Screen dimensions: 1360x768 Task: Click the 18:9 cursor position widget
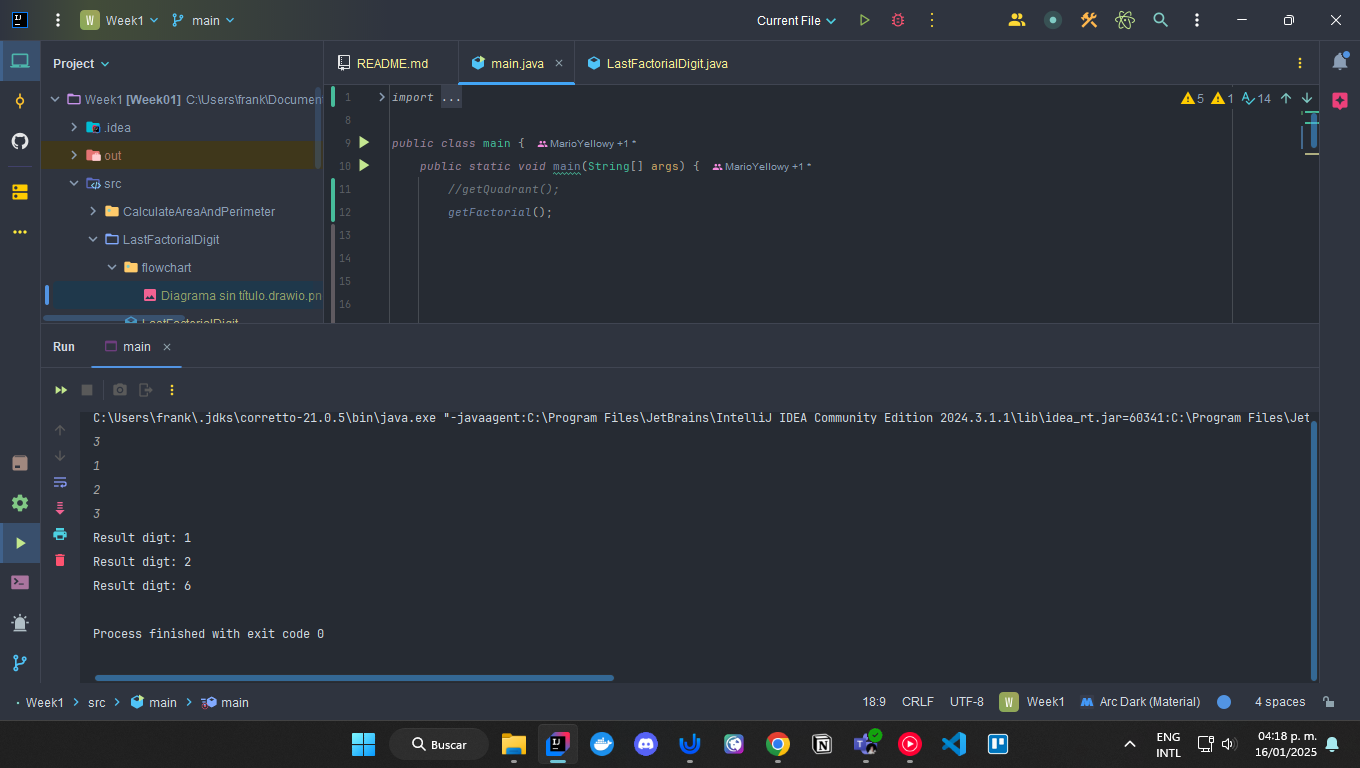[874, 702]
